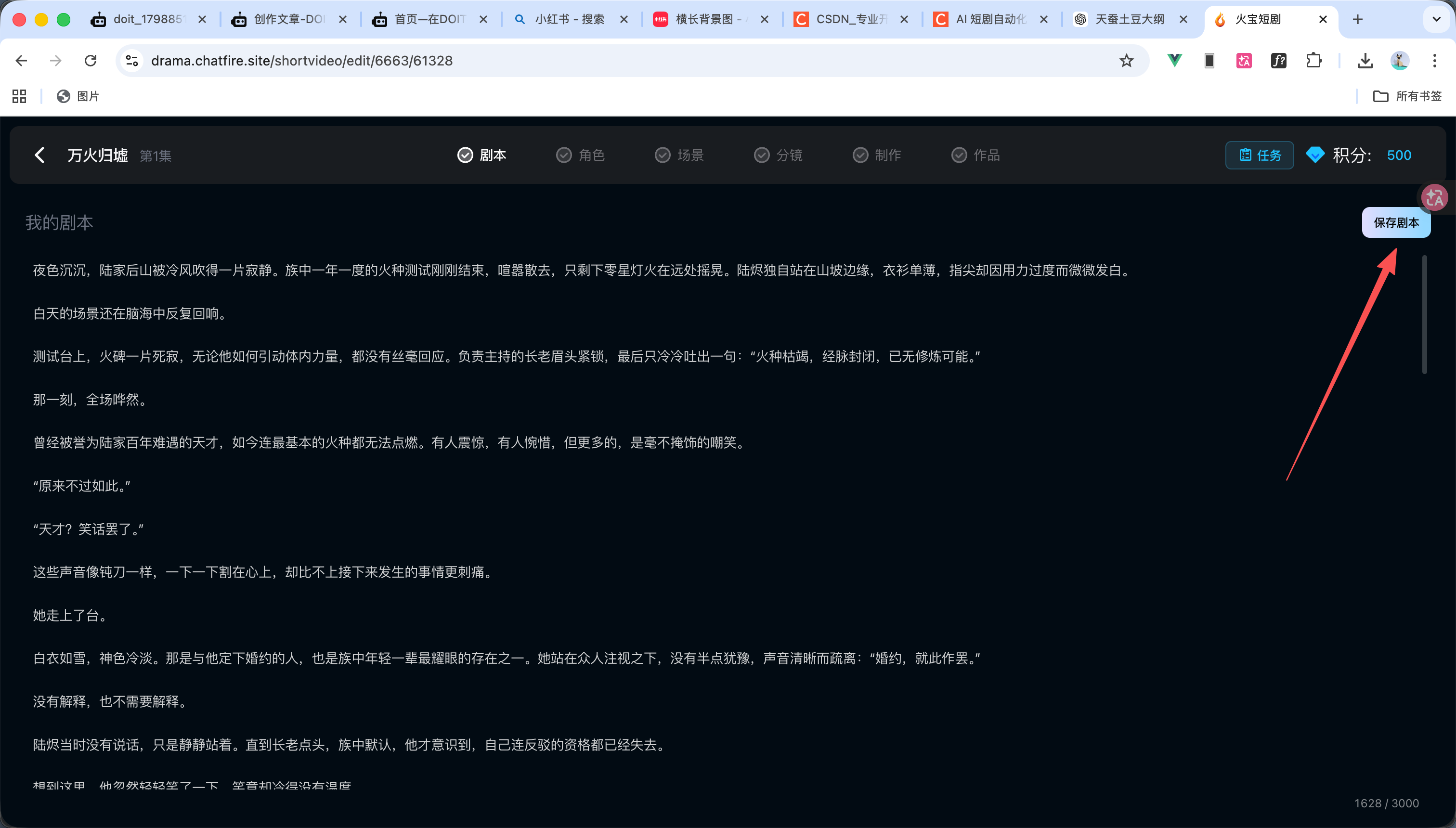Image resolution: width=1456 pixels, height=828 pixels.
Task: Click the 场景 step circle icon
Action: (662, 155)
